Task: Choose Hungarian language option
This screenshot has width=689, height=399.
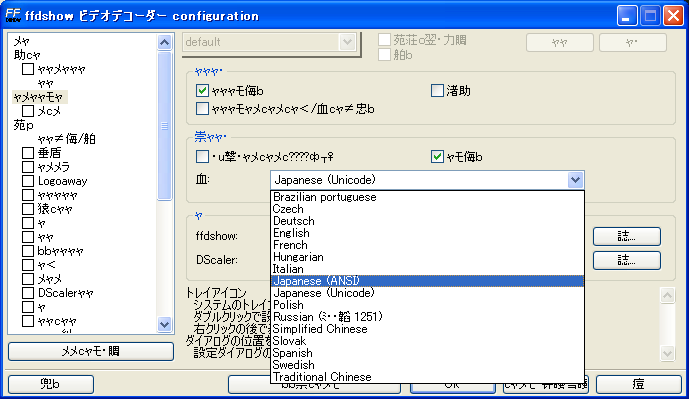Action: pos(427,257)
